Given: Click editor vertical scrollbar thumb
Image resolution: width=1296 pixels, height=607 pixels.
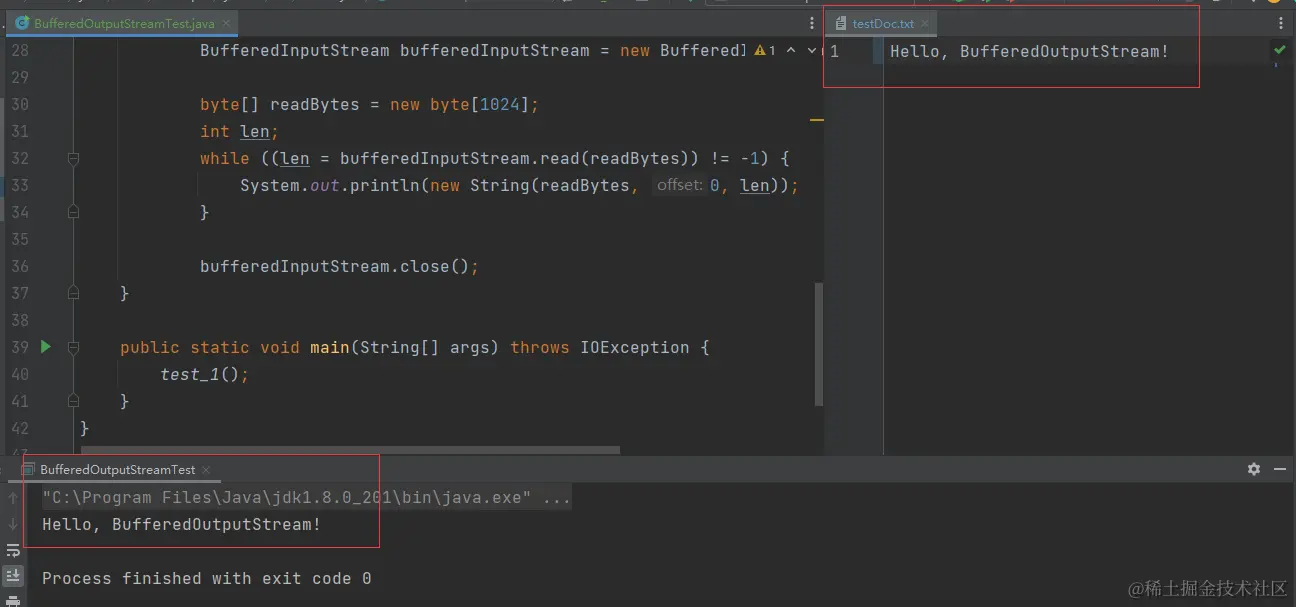Looking at the screenshot, I should pyautogui.click(x=820, y=344).
